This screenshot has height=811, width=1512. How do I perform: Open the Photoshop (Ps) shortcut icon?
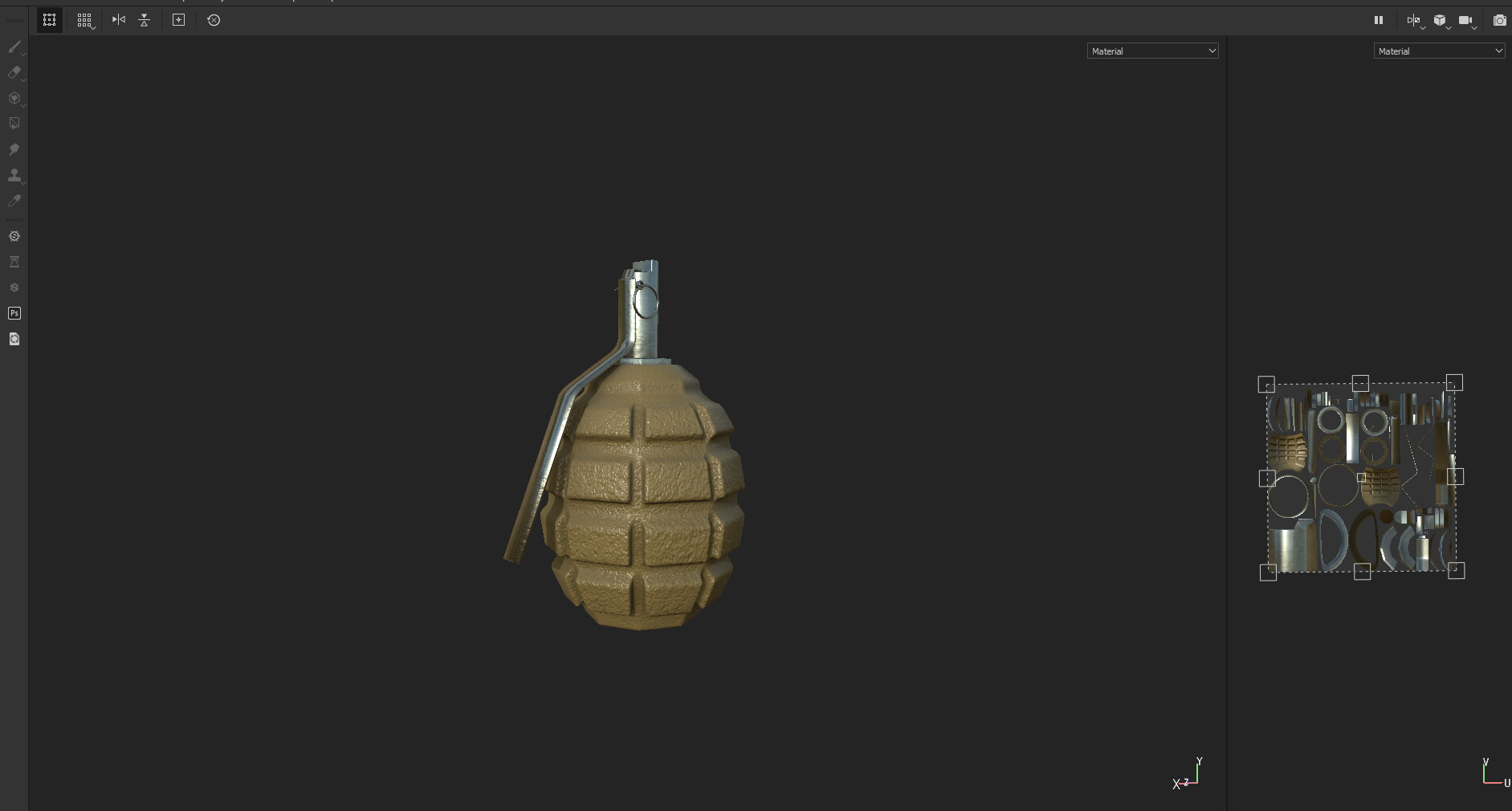[x=14, y=313]
